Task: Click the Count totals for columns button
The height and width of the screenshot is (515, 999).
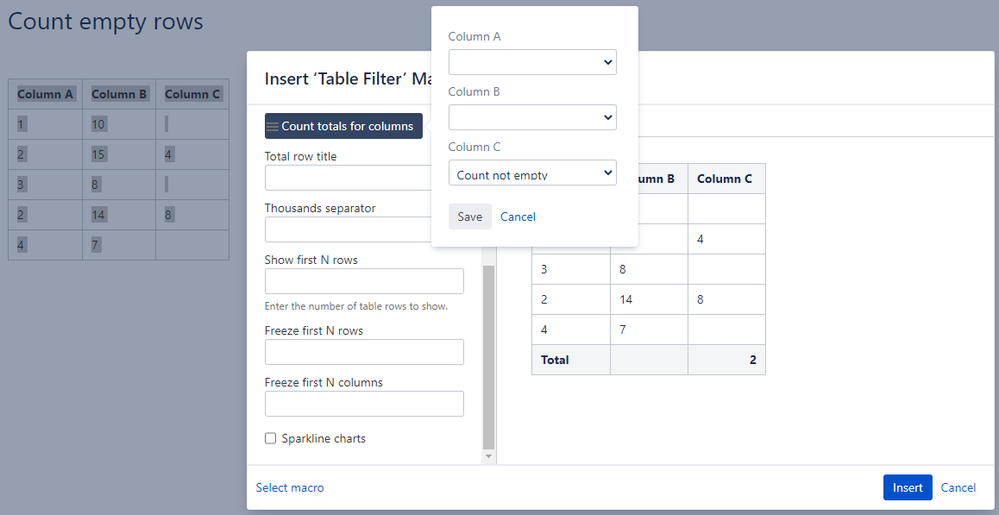Action: click(343, 126)
